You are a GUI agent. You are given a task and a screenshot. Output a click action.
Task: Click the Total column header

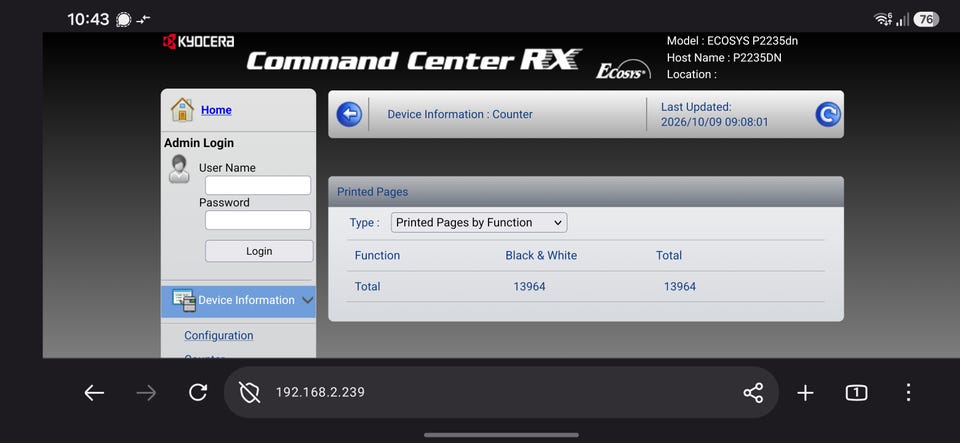(x=669, y=255)
